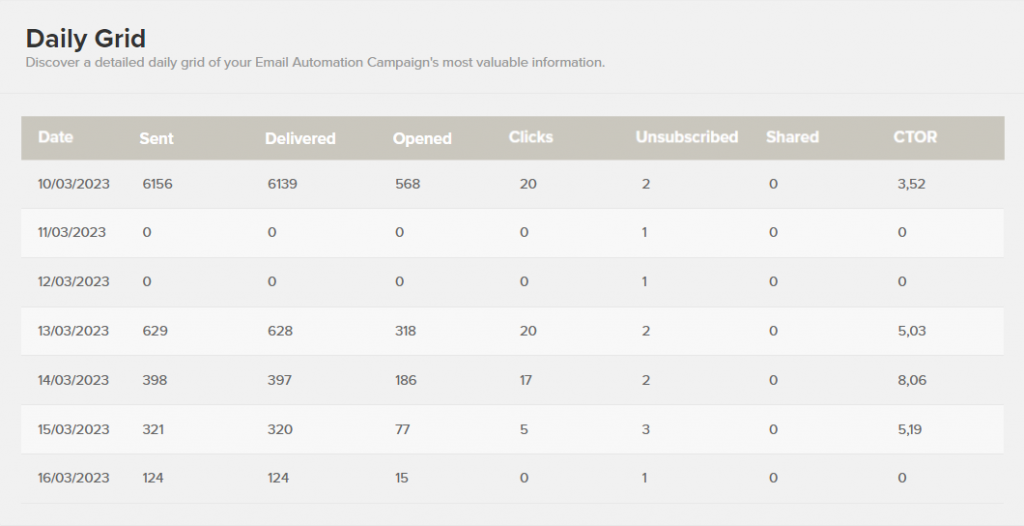
Task: Click the Date column header
Action: pyautogui.click(x=56, y=137)
